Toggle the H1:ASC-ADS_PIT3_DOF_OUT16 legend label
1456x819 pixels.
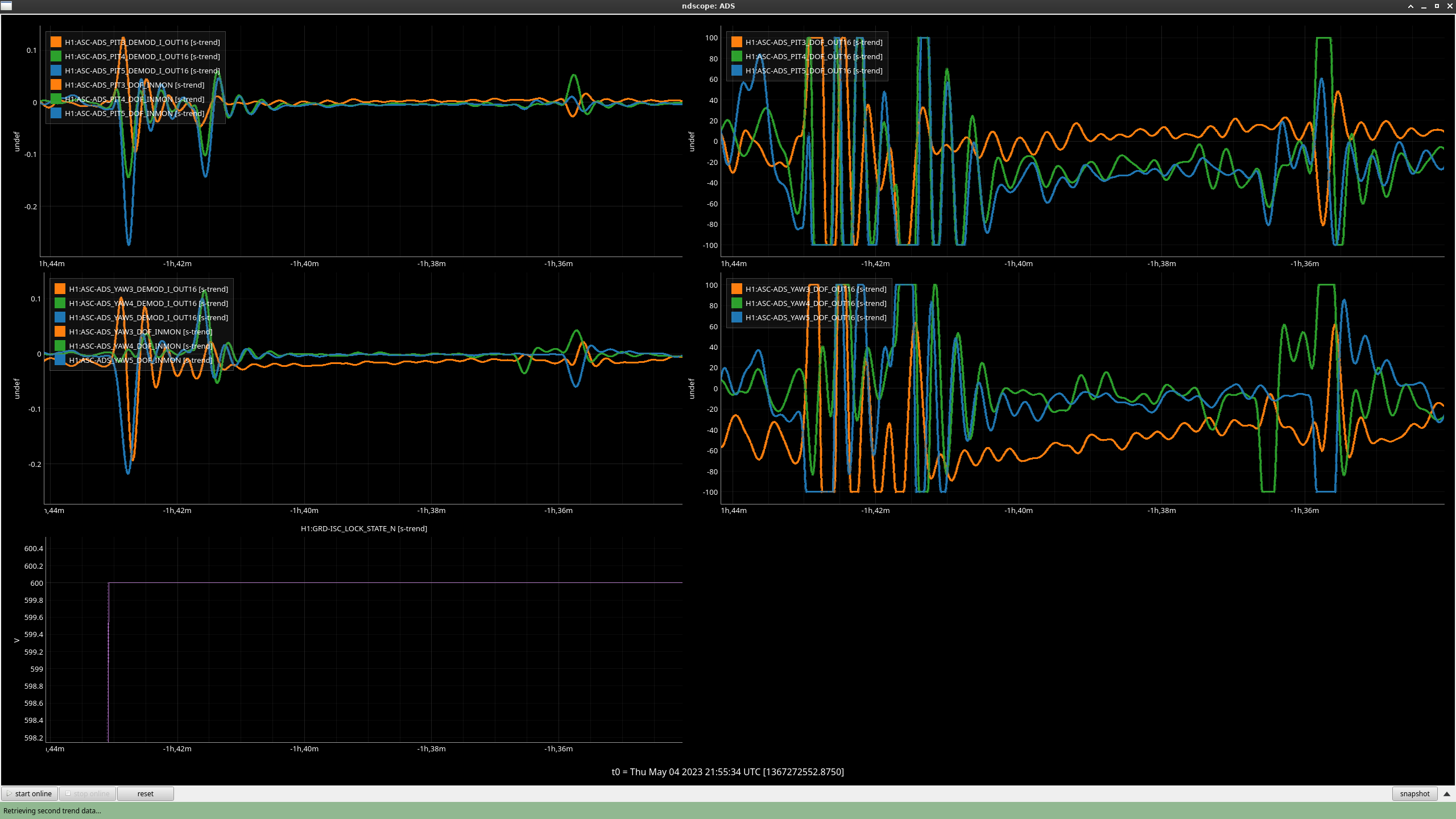point(814,42)
